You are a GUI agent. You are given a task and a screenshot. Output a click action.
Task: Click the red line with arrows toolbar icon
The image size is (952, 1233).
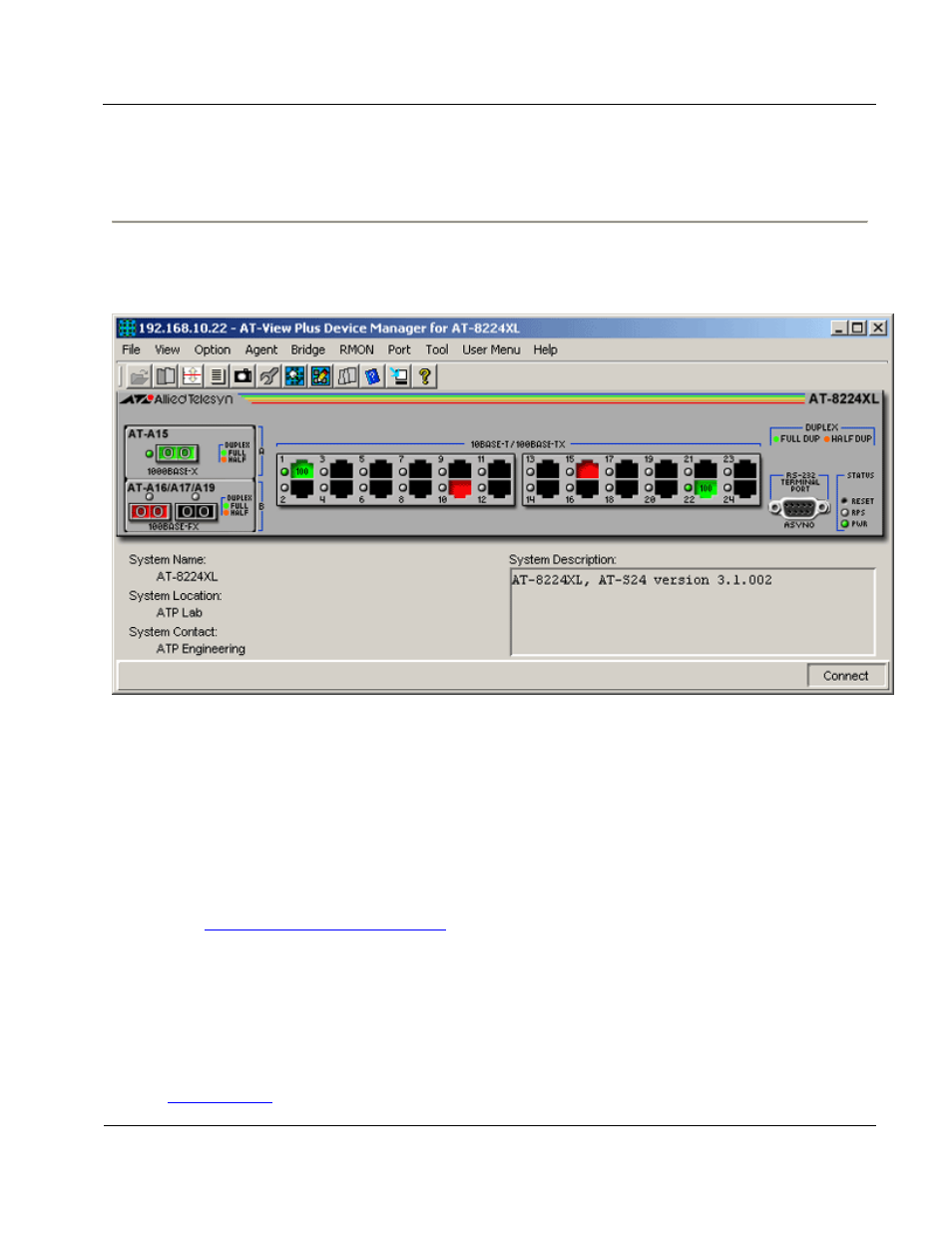(192, 376)
